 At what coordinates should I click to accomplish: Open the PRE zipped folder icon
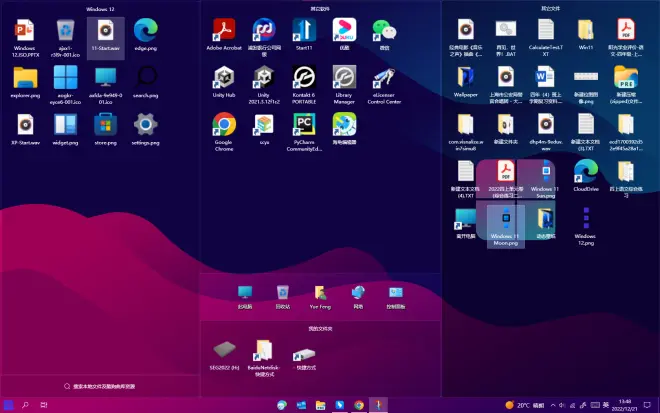pos(626,85)
